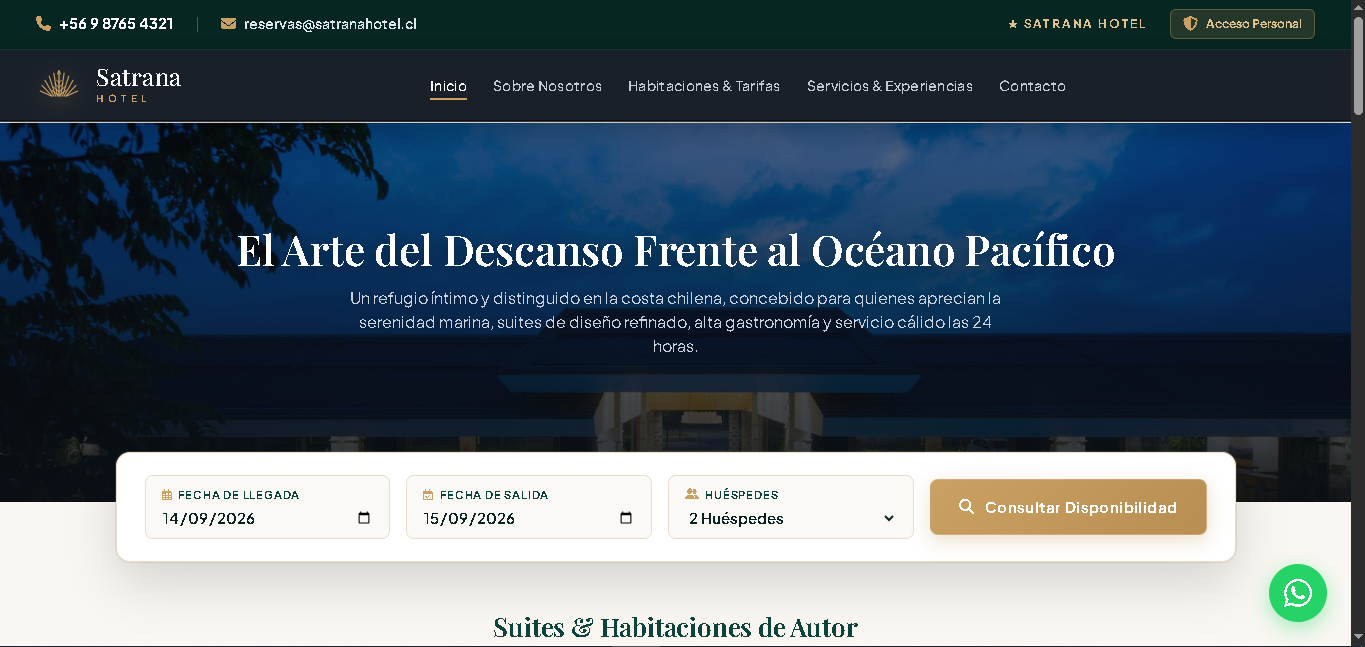
Task: Click the Suites & Habitaciones de Autor heading
Action: [x=675, y=627]
